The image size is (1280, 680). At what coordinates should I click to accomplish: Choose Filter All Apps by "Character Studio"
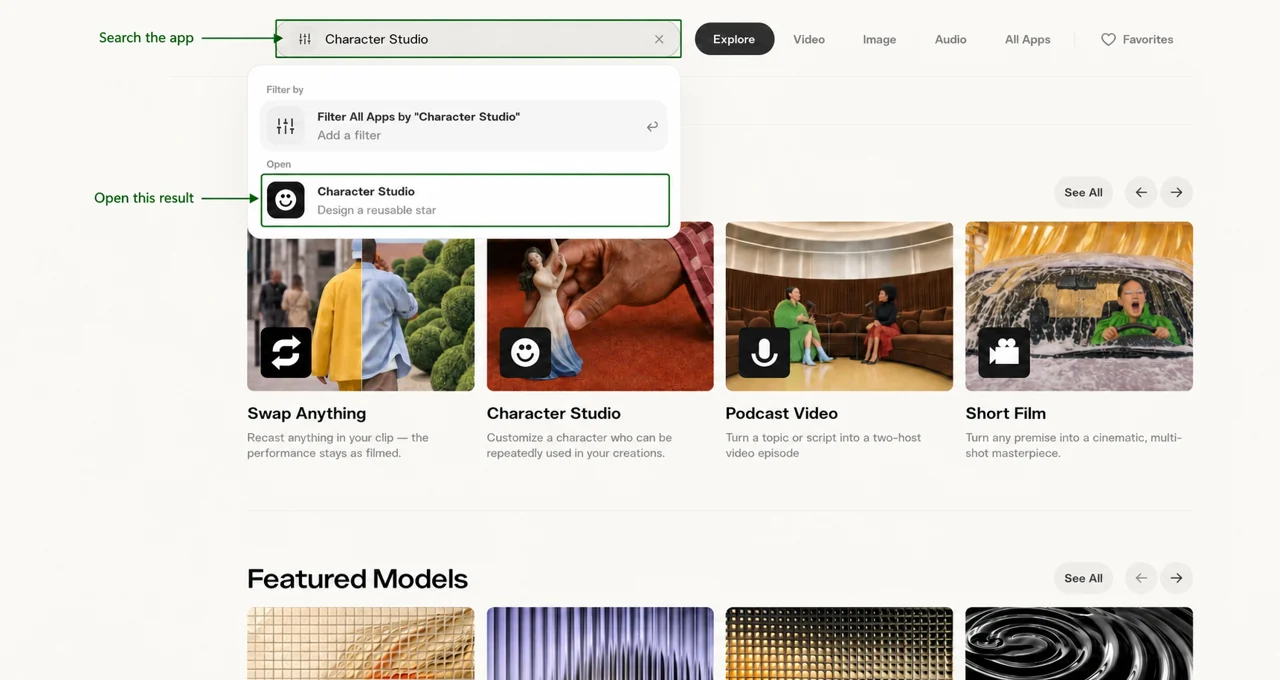[x=464, y=126]
